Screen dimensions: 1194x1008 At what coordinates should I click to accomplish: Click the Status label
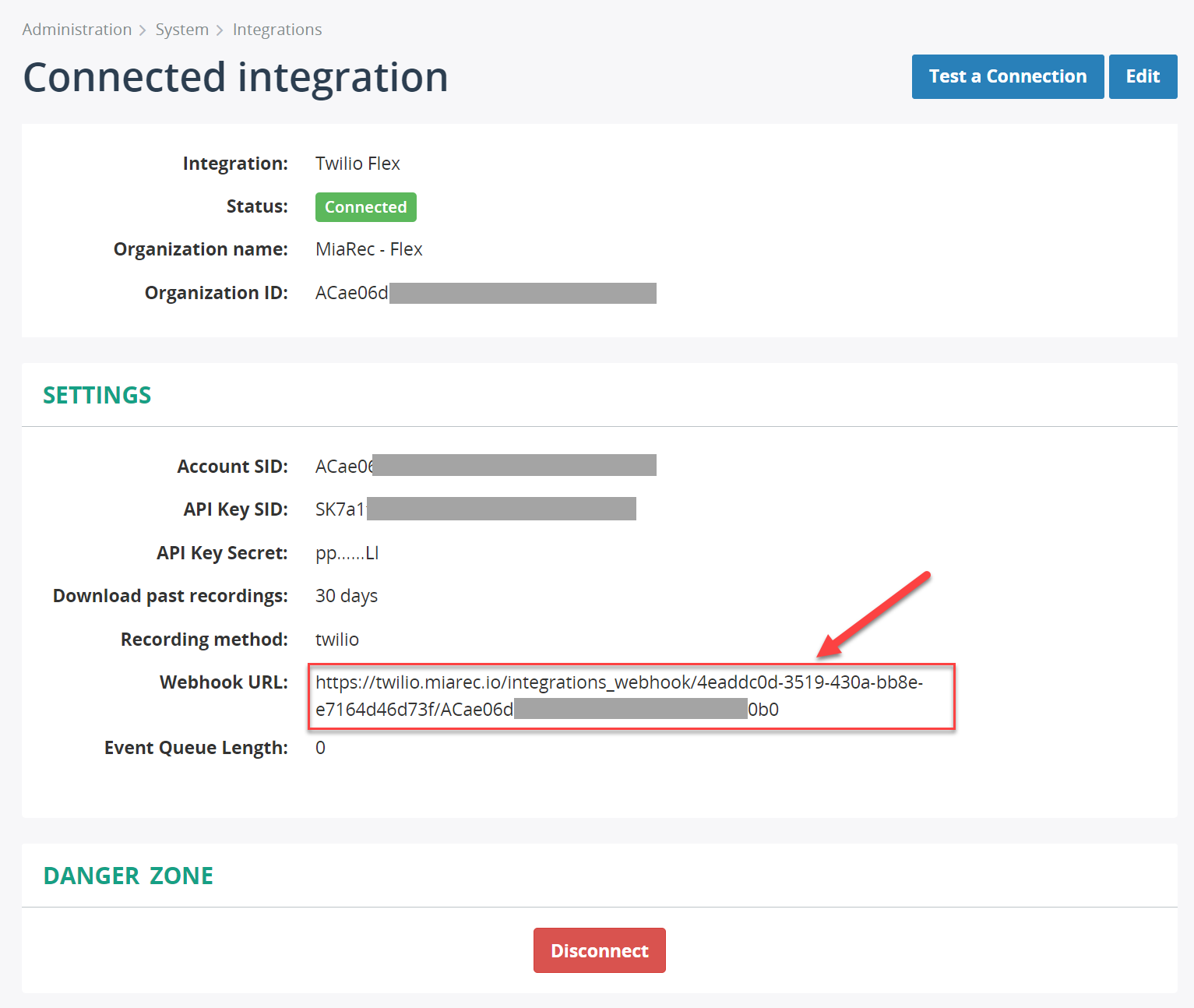[x=257, y=206]
